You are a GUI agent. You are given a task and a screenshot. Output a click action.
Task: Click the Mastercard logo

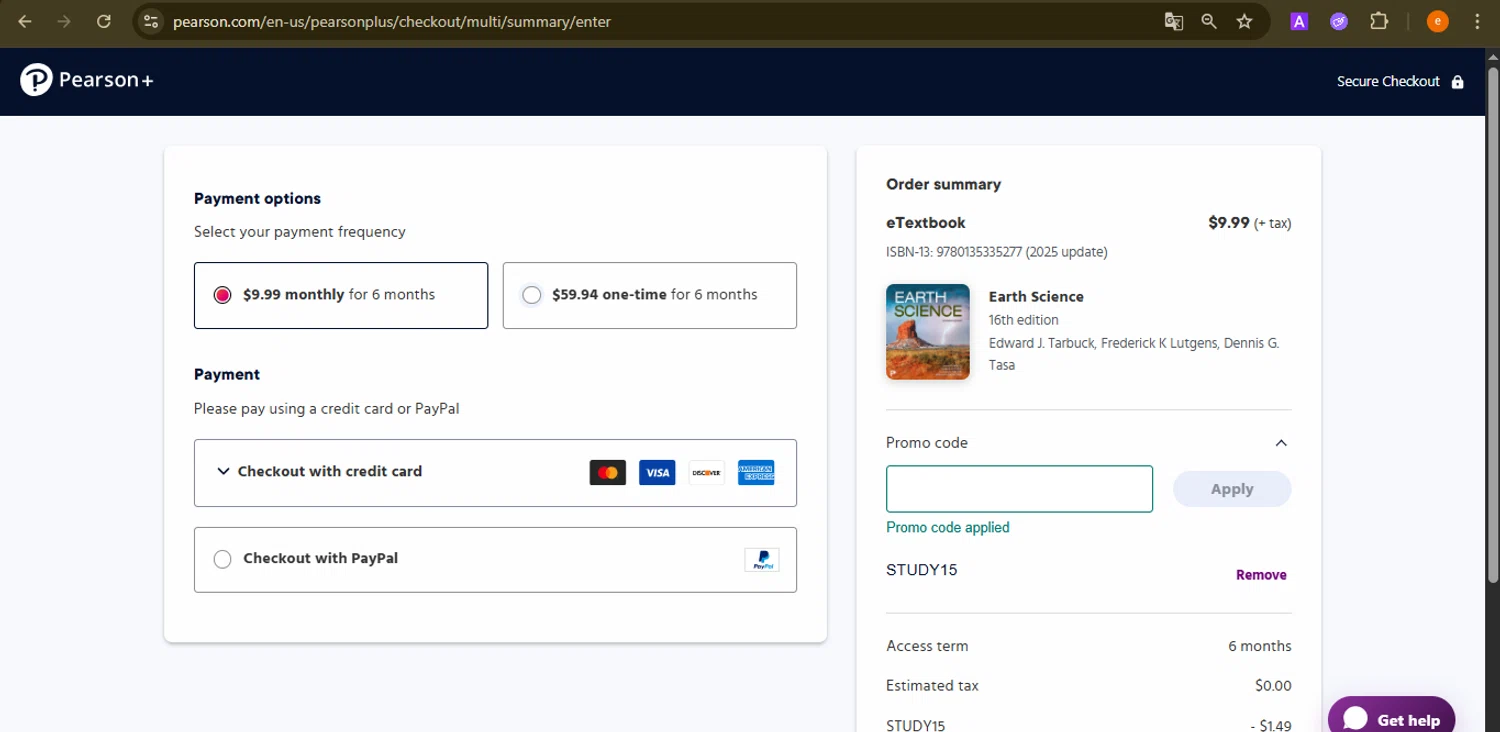(607, 473)
